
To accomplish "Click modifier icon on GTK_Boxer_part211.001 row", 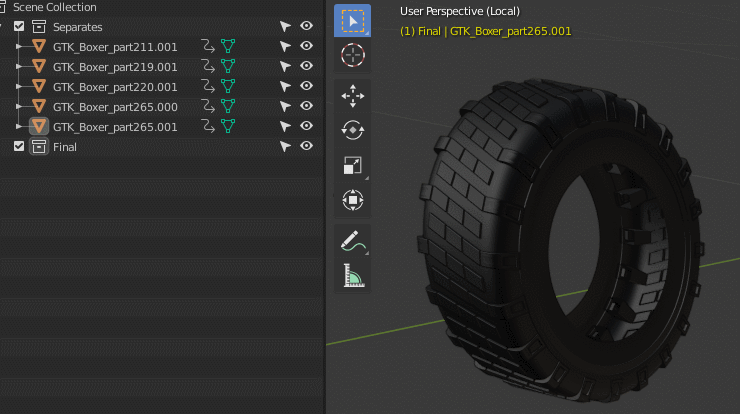I will [208, 46].
